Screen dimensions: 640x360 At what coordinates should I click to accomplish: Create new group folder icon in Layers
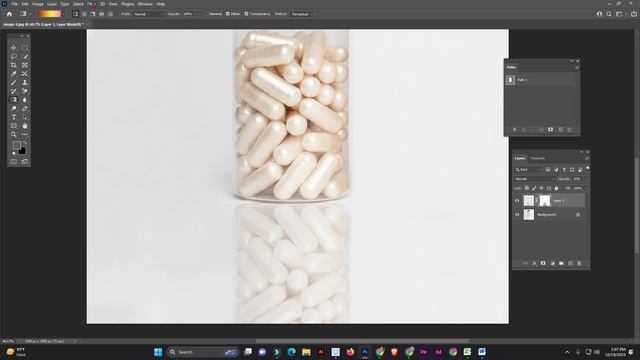pos(561,263)
